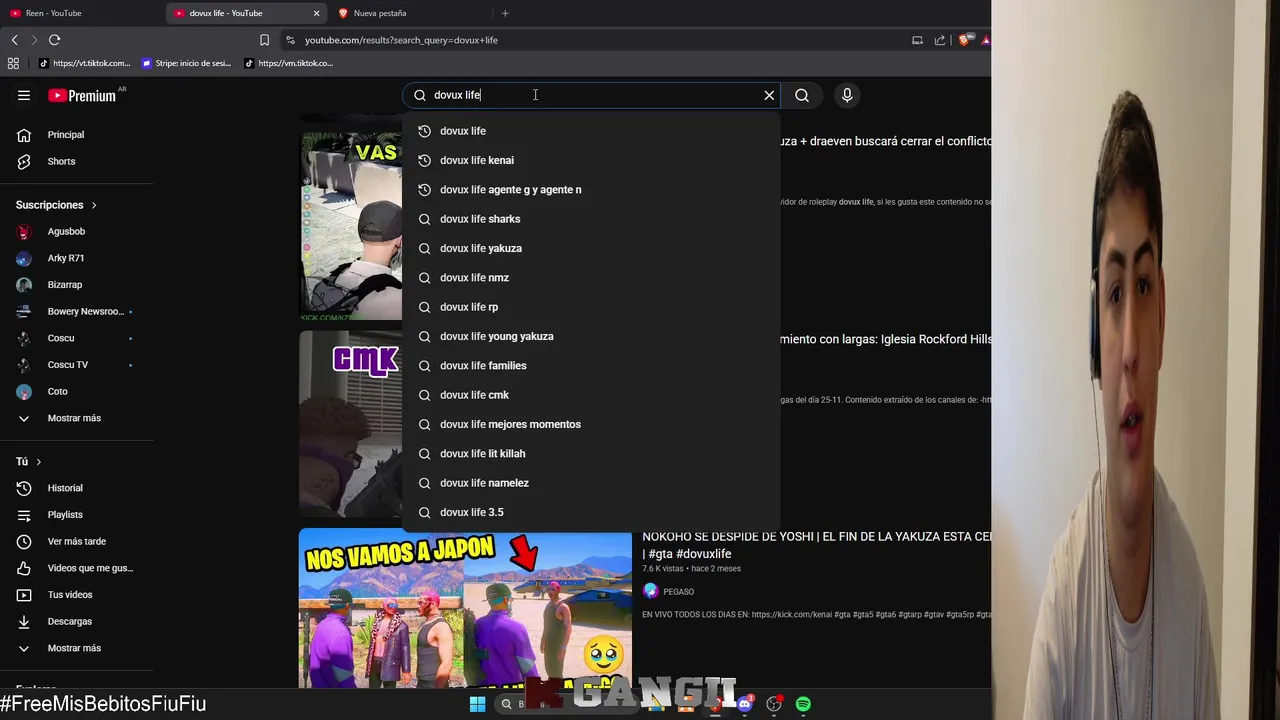The width and height of the screenshot is (1280, 720).
Task: Open a new browser tab with plus
Action: point(505,13)
